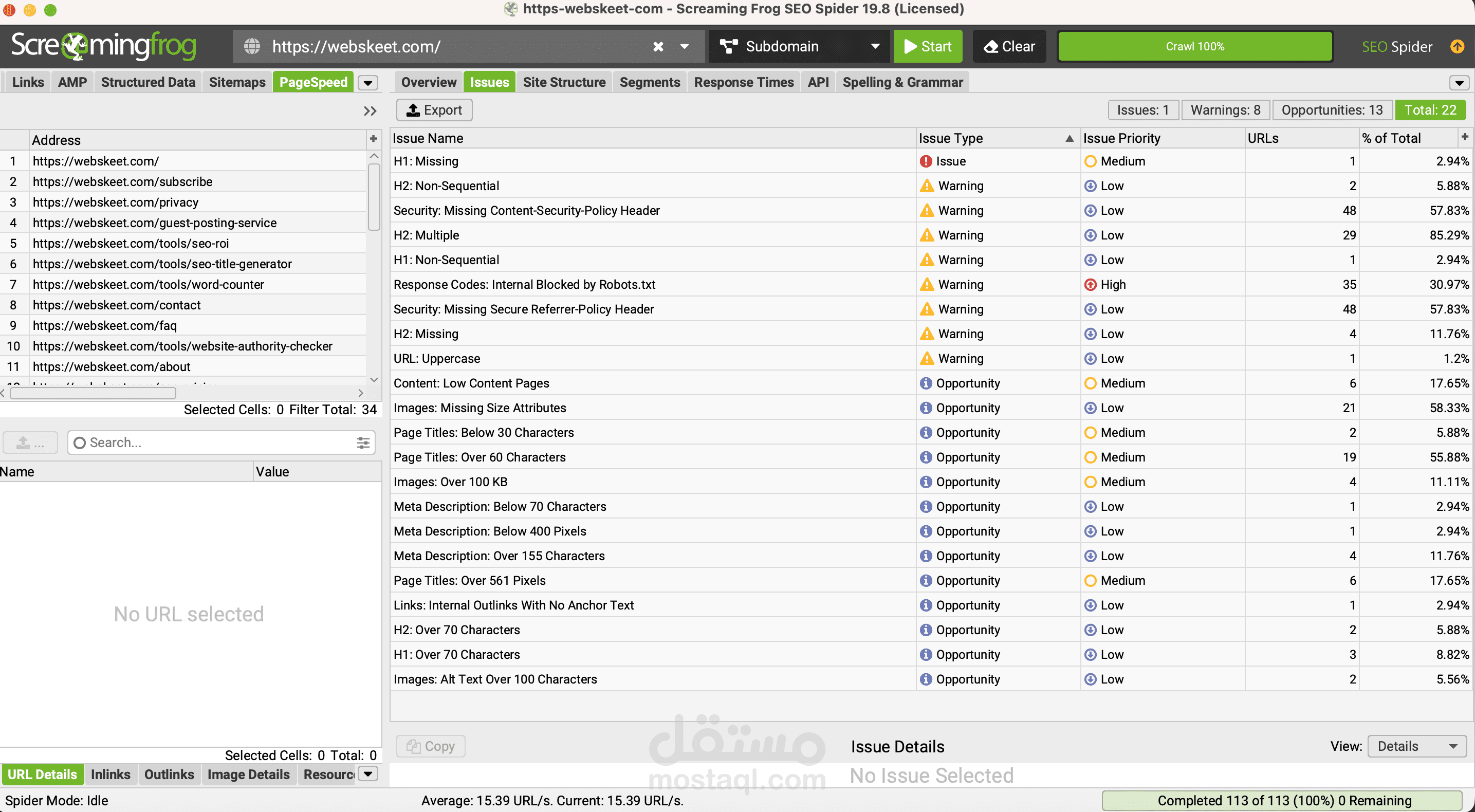Open left tabs overflow dropdown near PageSpeed

[x=367, y=83]
